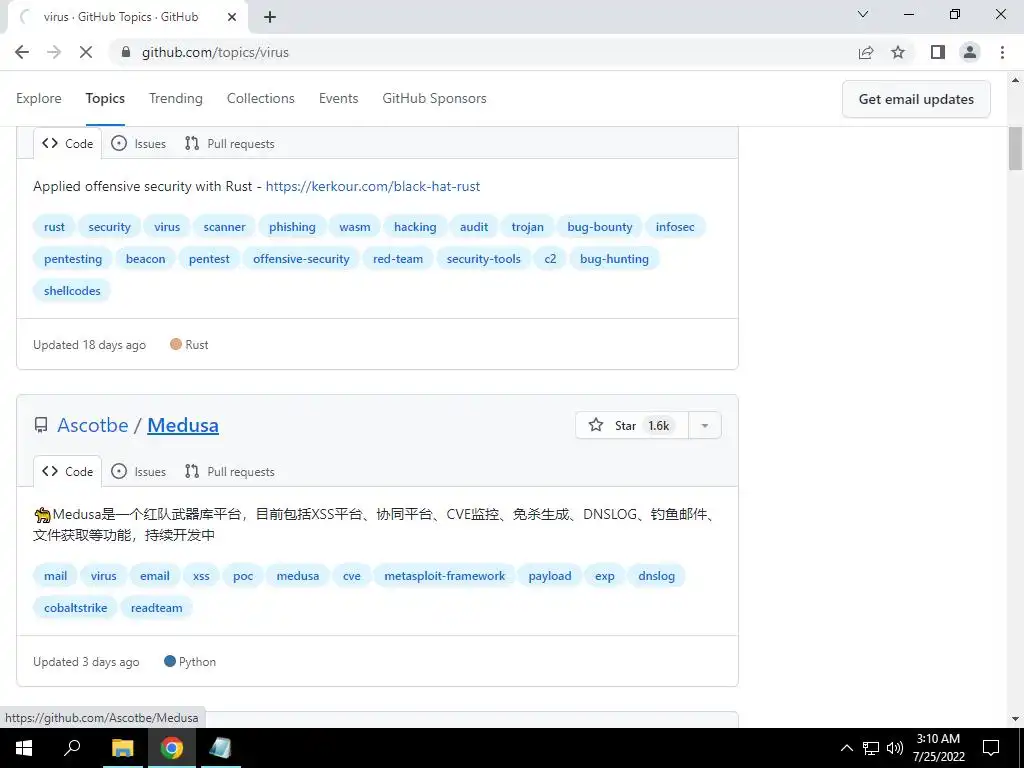Click the site lock icon in address bar
Viewport: 1024px width, 768px height.
(126, 52)
